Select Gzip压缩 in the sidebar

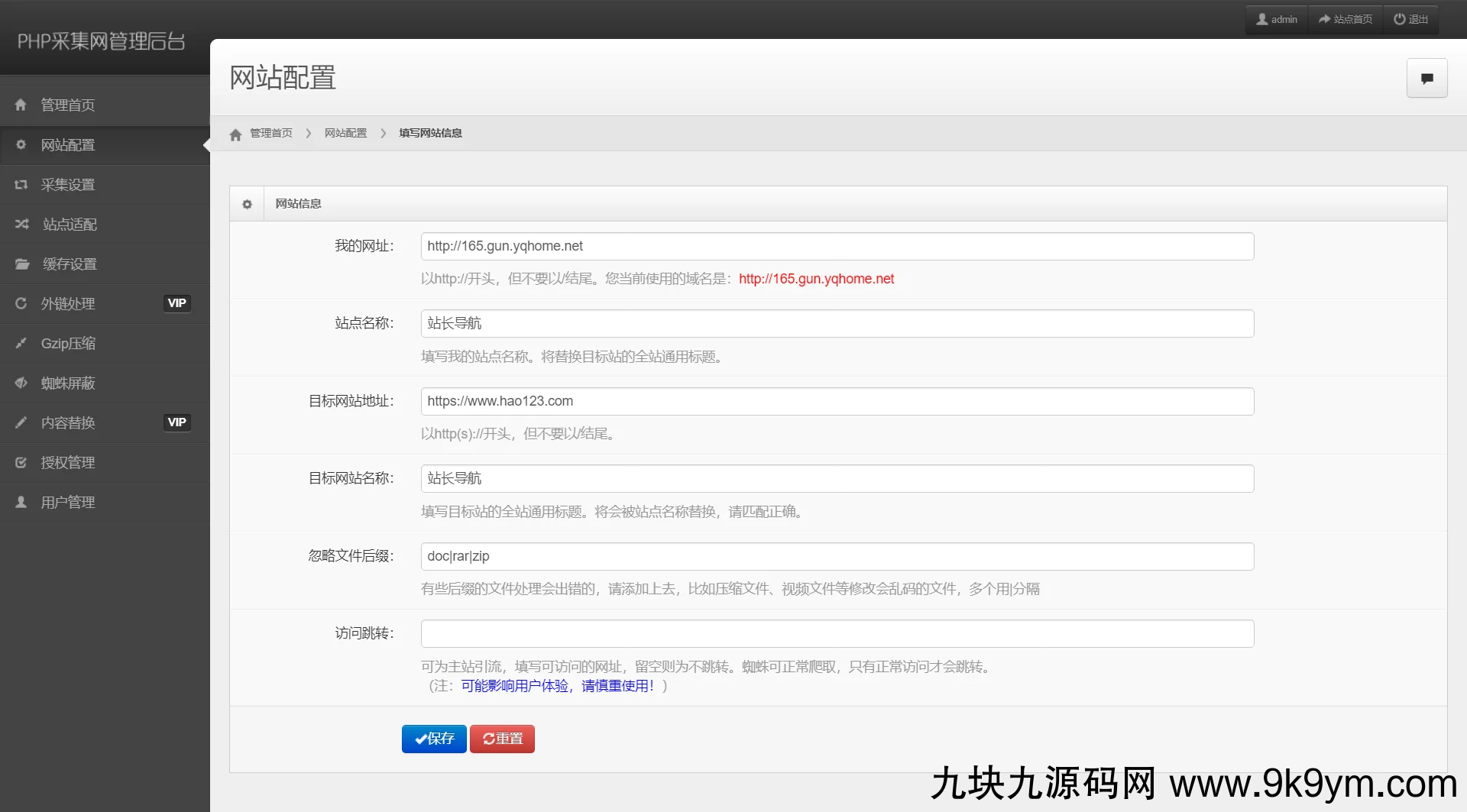(68, 344)
